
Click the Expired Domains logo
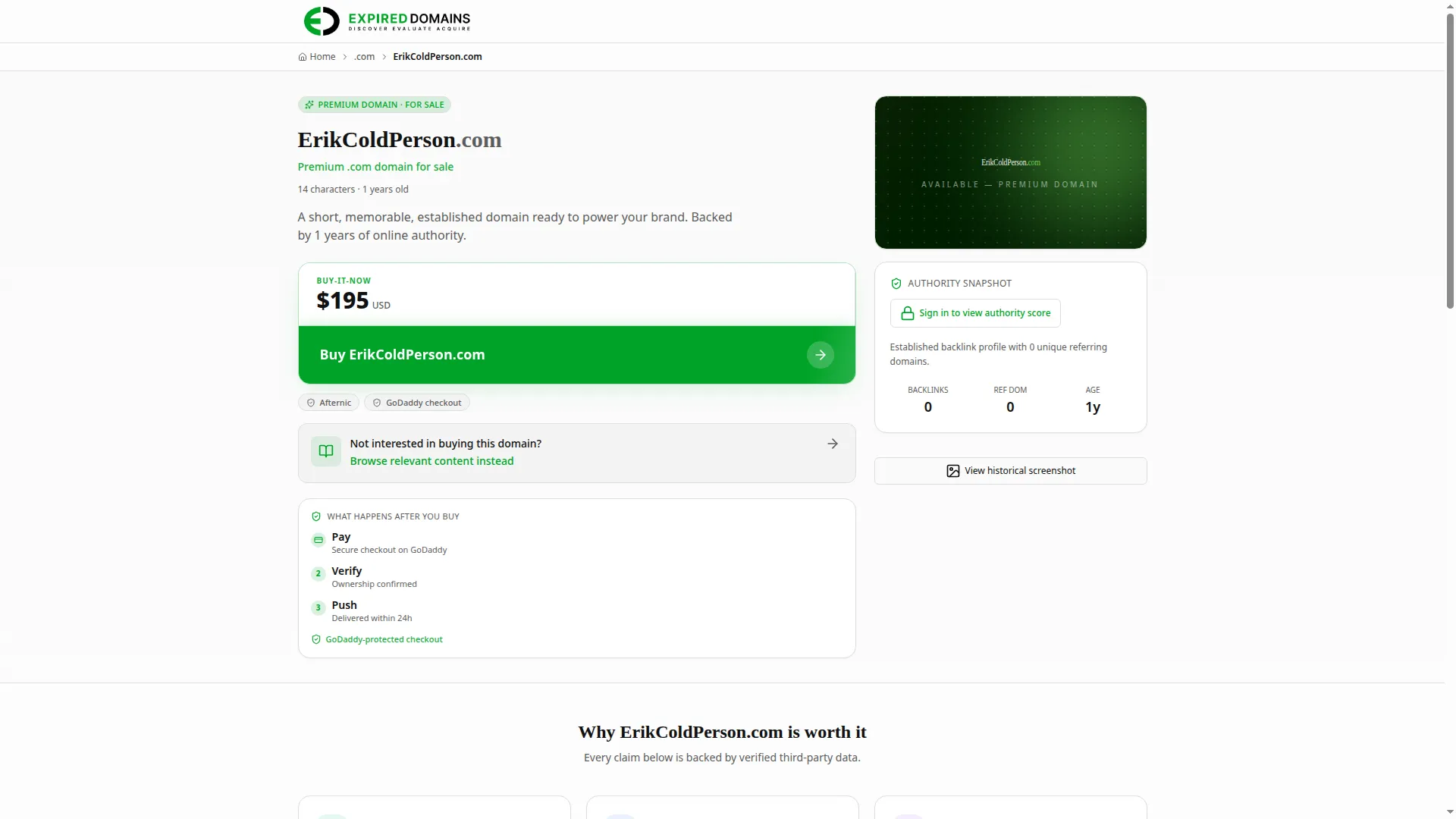387,20
